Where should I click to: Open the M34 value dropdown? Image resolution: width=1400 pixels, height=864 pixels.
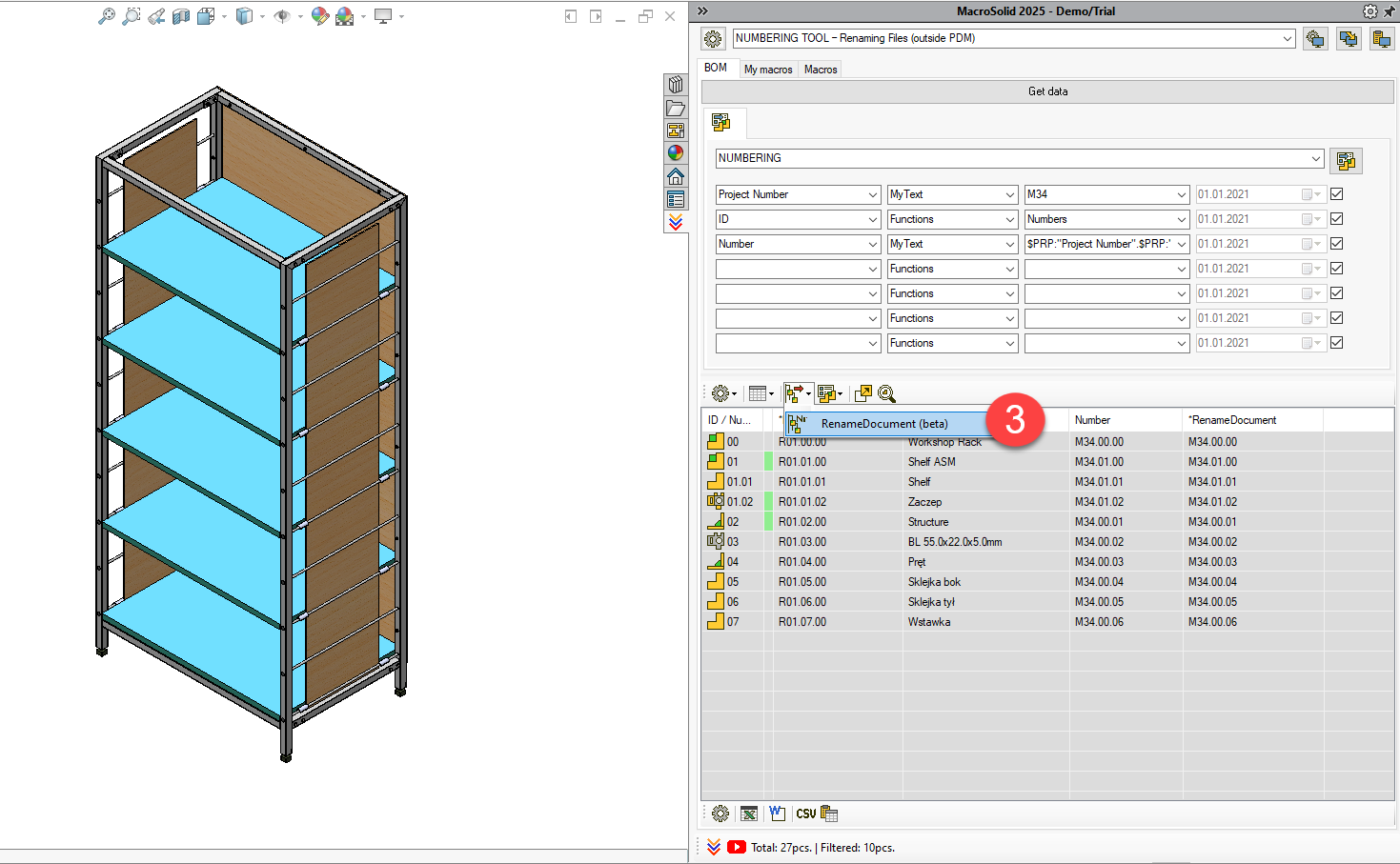click(x=1182, y=194)
